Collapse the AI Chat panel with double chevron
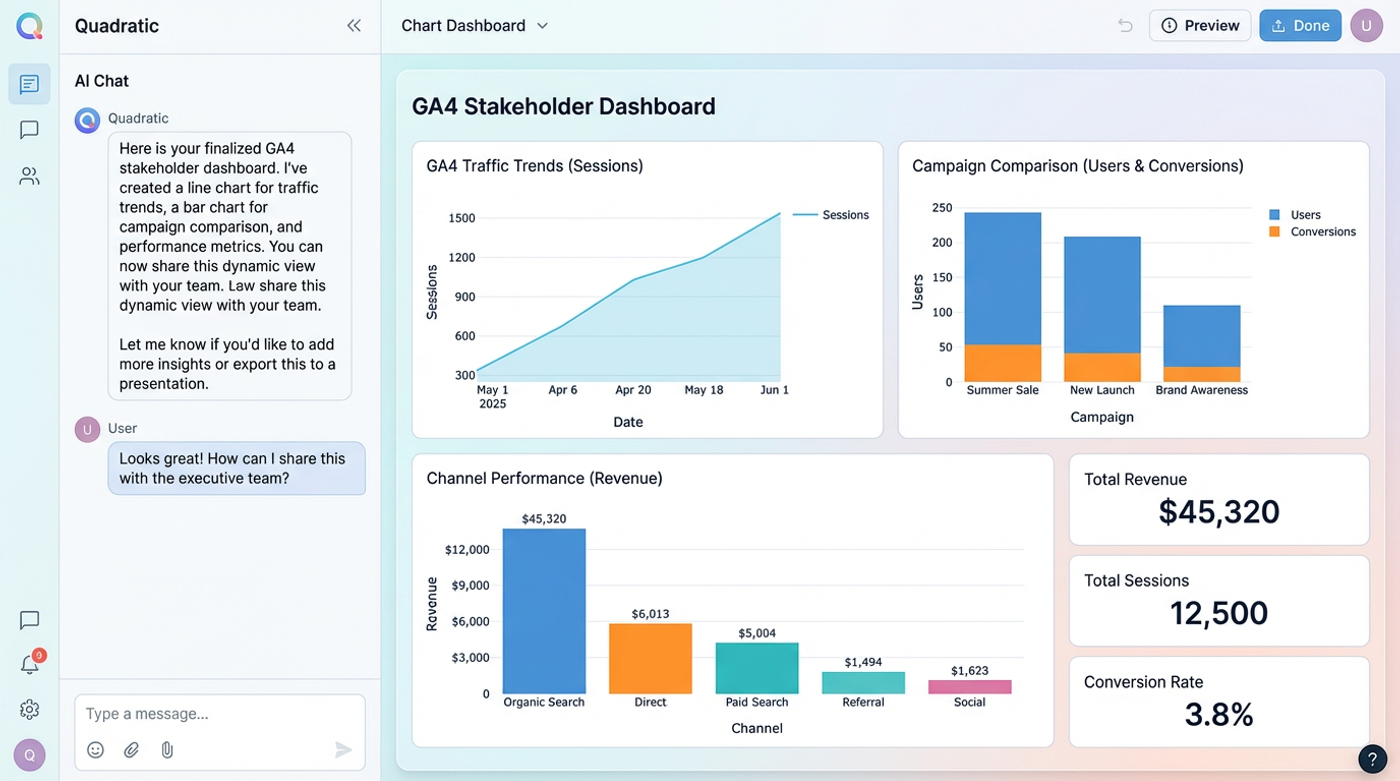Viewport: 1400px width, 781px height. coord(353,26)
